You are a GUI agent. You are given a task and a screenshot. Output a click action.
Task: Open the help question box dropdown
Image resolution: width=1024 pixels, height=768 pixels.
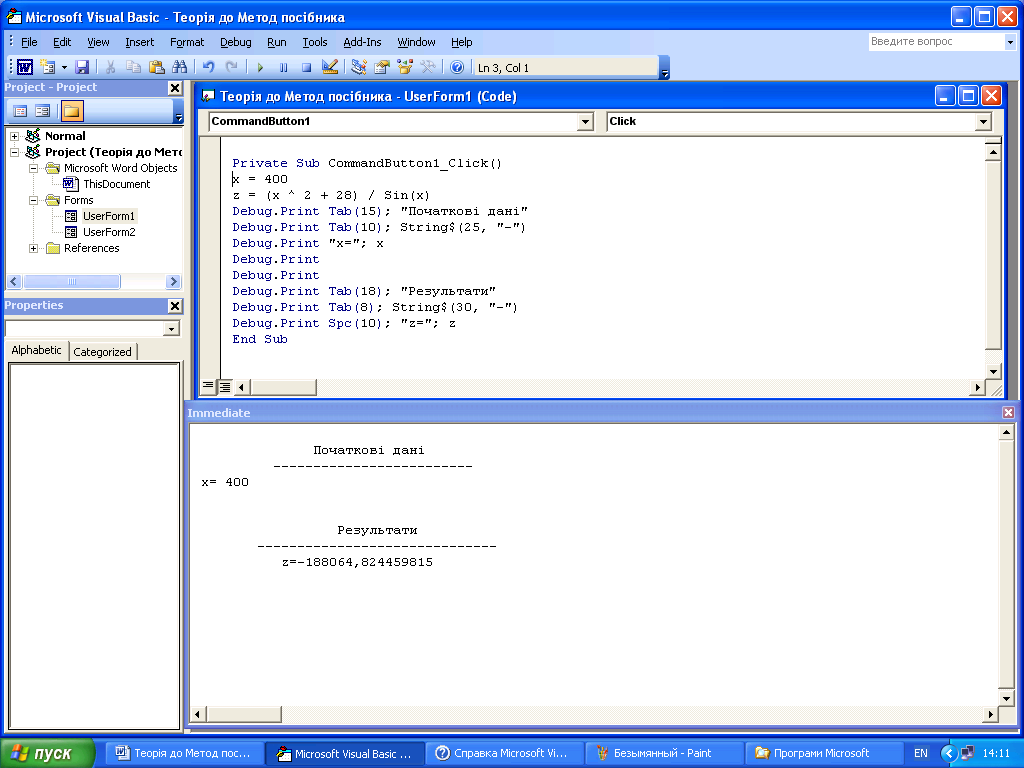(x=1010, y=42)
